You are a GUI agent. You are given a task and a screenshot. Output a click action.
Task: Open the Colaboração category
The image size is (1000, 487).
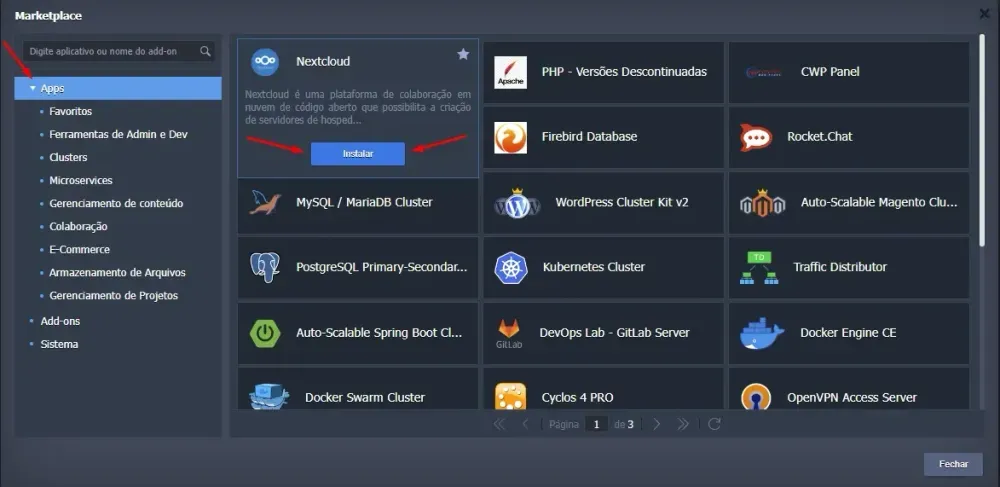pos(78,226)
